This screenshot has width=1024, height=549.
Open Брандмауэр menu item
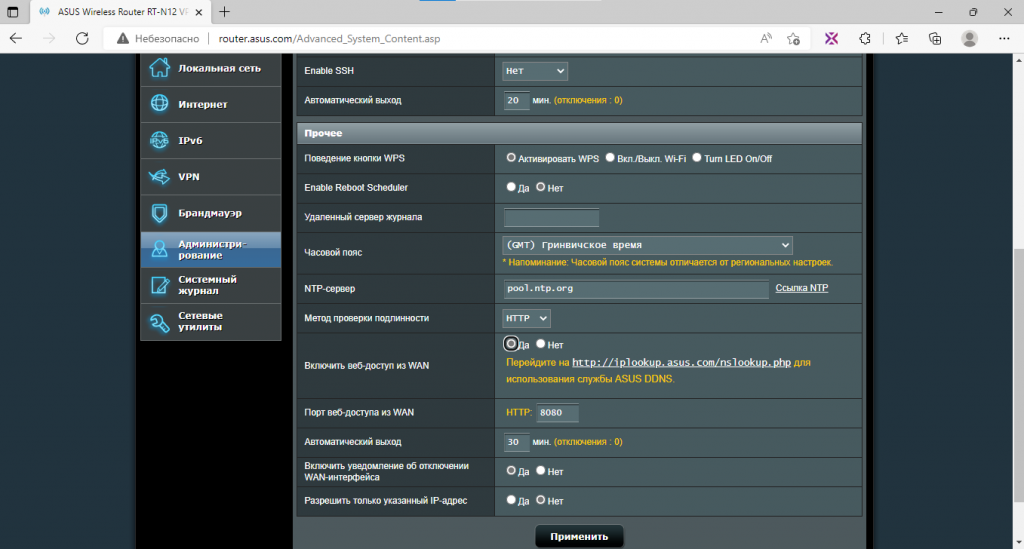click(211, 213)
